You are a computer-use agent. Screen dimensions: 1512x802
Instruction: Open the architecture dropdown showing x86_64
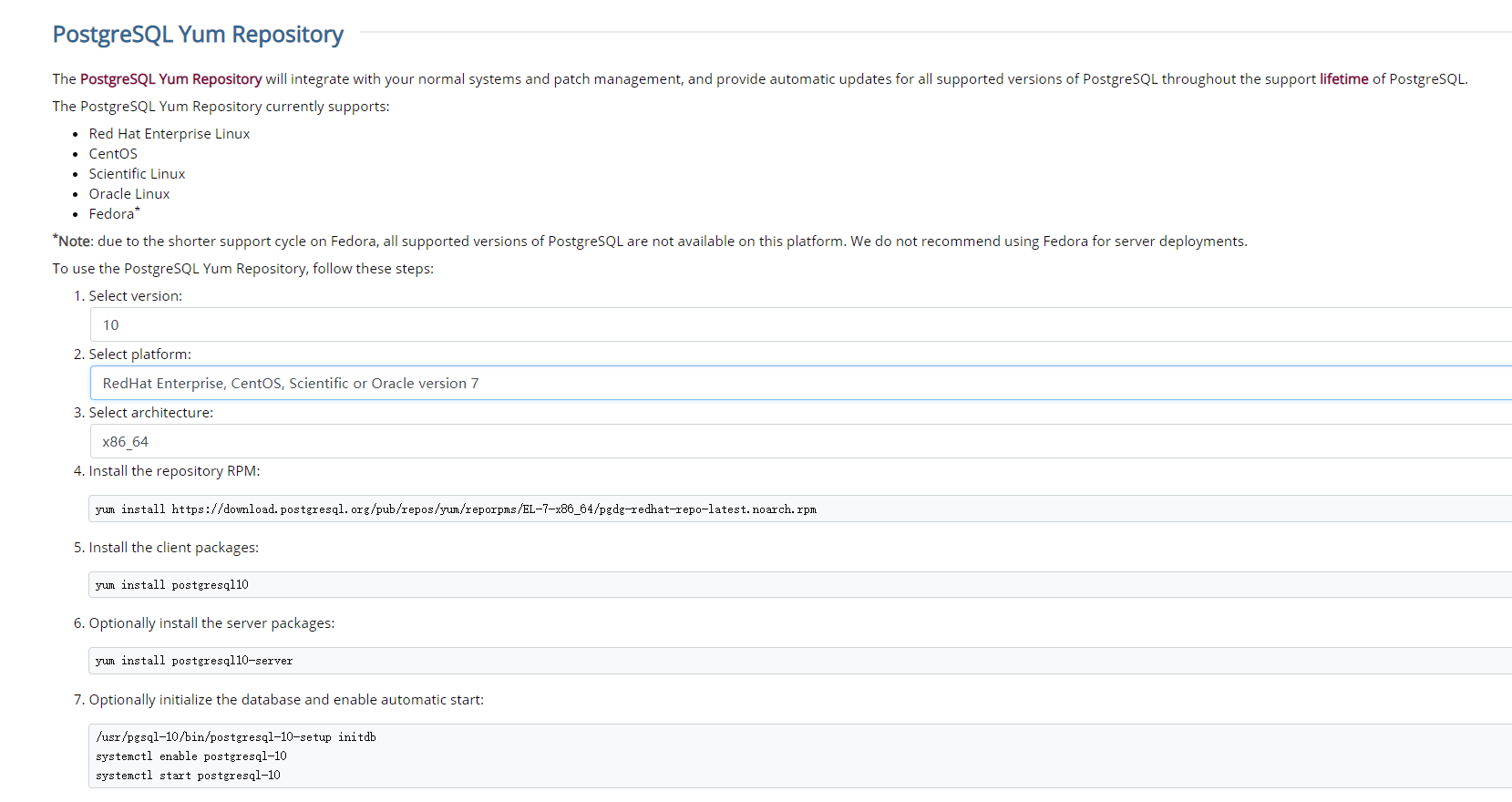pos(801,441)
